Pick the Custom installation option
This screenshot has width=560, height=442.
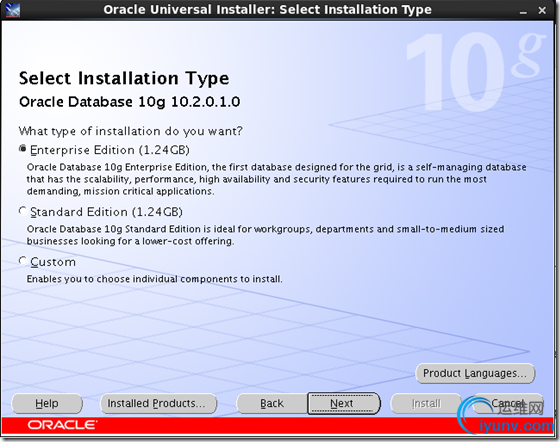[x=23, y=261]
